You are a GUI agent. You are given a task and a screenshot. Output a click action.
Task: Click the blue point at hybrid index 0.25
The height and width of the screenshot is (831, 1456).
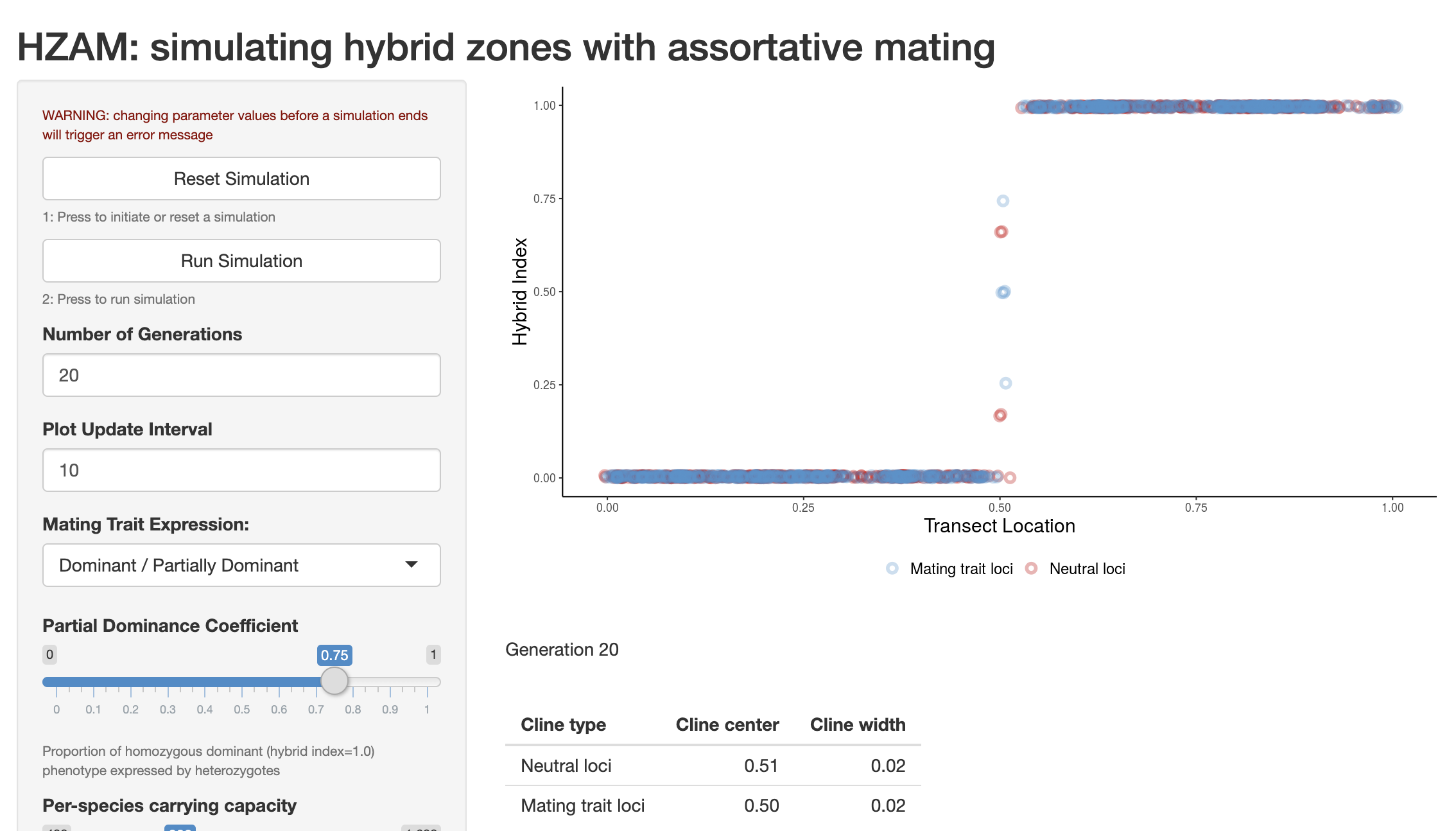(x=1005, y=383)
